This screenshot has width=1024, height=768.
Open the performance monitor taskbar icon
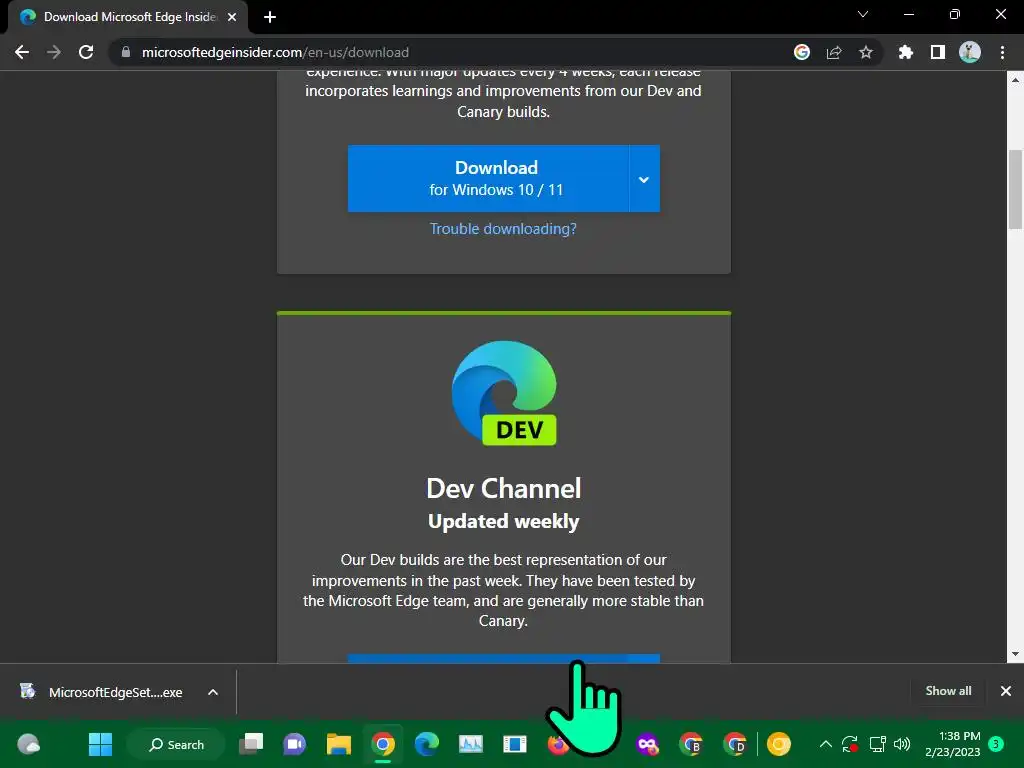(x=471, y=744)
